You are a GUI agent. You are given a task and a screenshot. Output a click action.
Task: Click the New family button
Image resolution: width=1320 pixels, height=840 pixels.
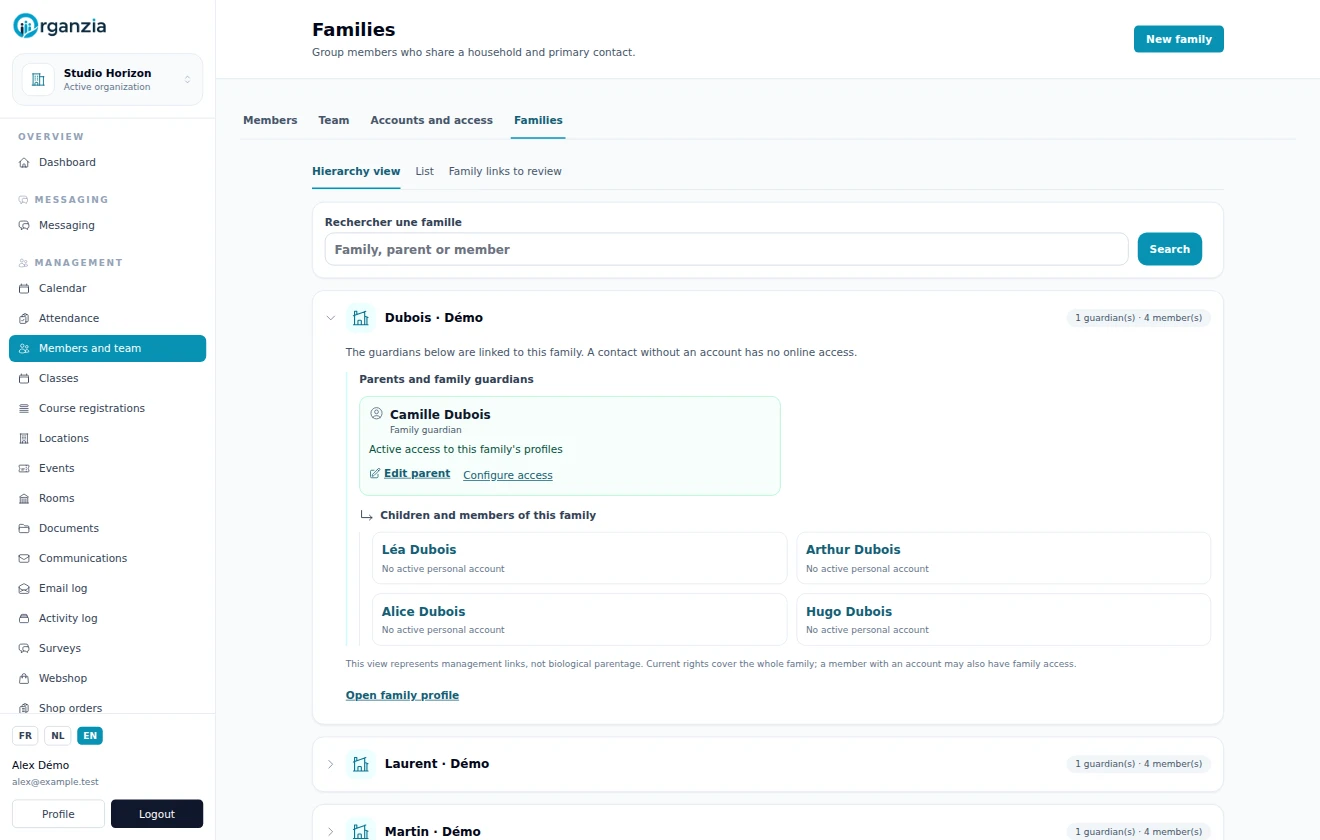(x=1178, y=39)
